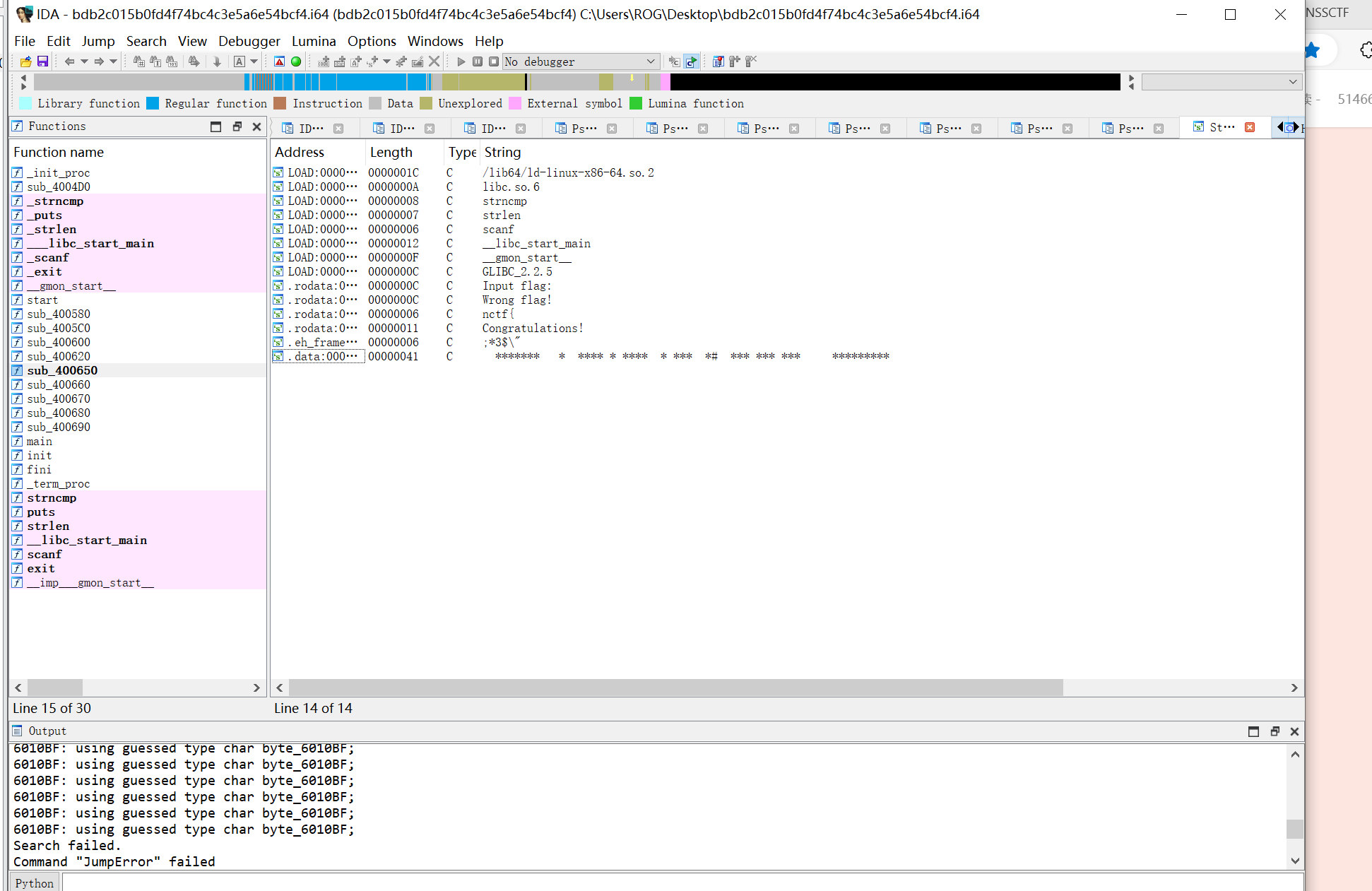Click the Open file folder icon
Image resolution: width=1372 pixels, height=891 pixels.
pos(25,61)
